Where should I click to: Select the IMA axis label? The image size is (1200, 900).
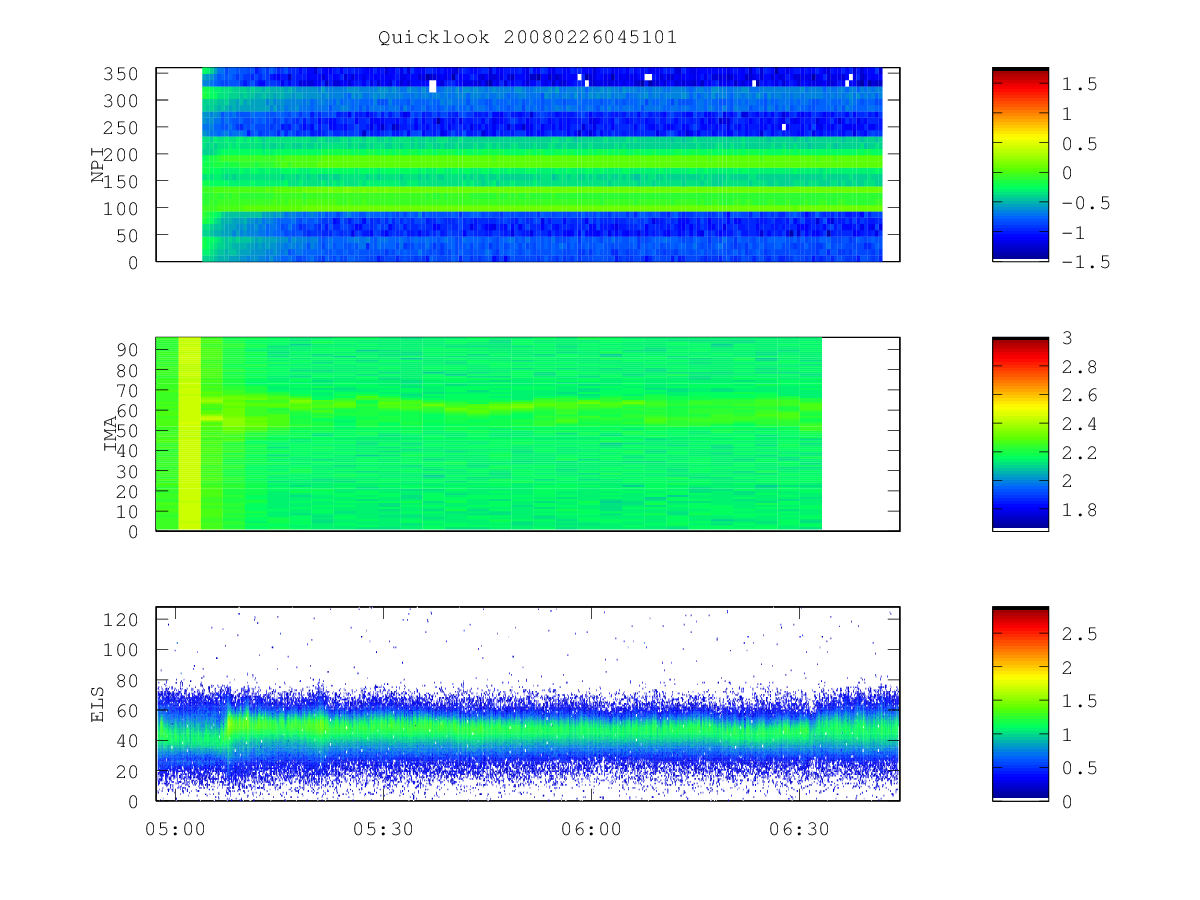(x=110, y=434)
